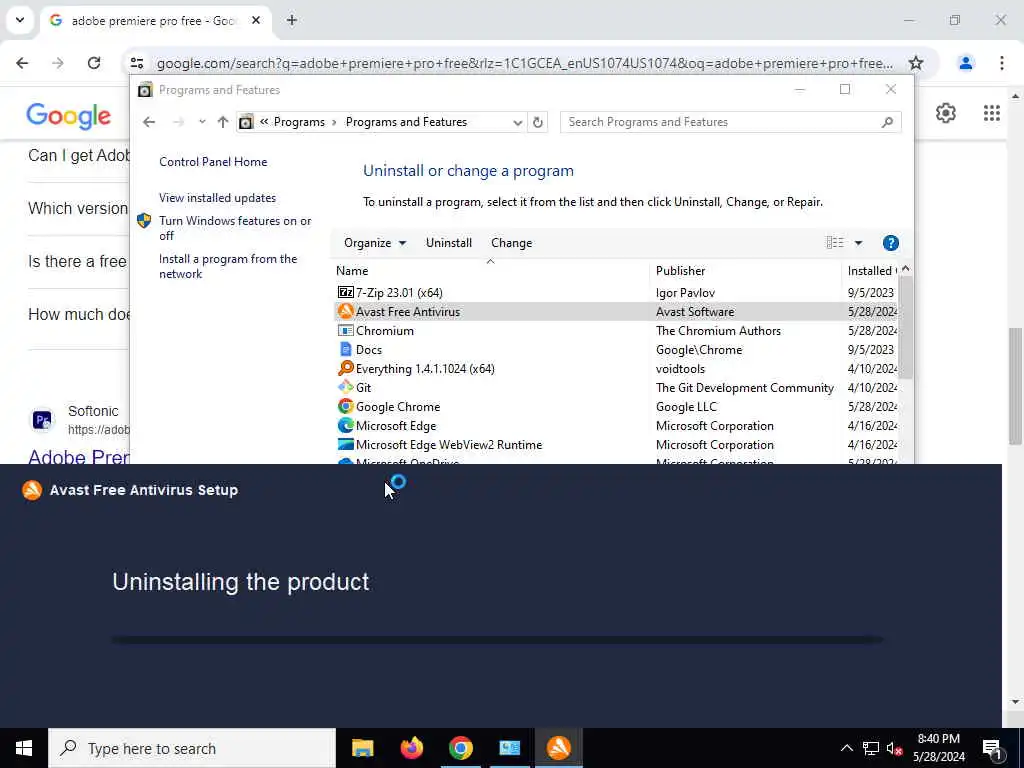1024x768 pixels.
Task: Click the 7-Zip program icon in list
Action: [x=345, y=293]
